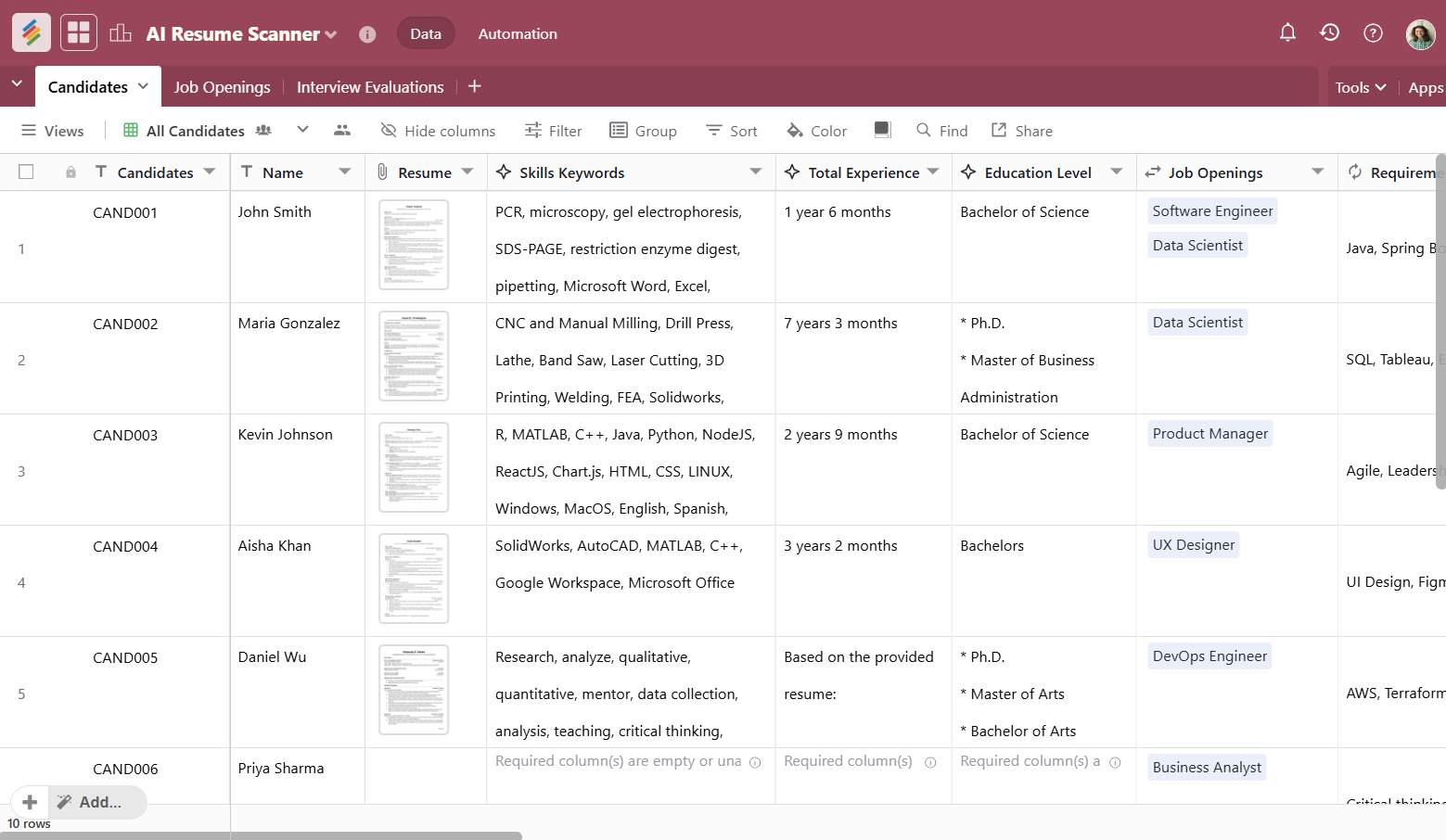
Task: Click the info icon beside AI Resume Scanner
Action: click(367, 33)
